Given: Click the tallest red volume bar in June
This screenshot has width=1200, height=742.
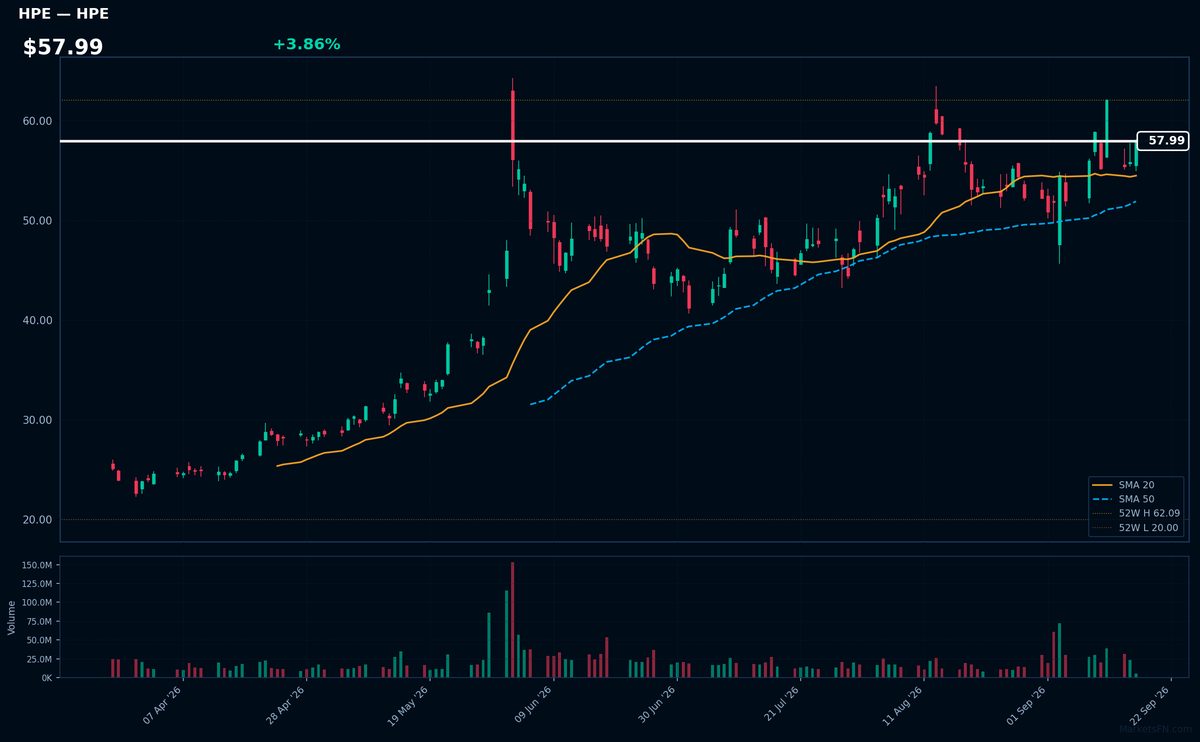Looking at the screenshot, I should tap(513, 620).
